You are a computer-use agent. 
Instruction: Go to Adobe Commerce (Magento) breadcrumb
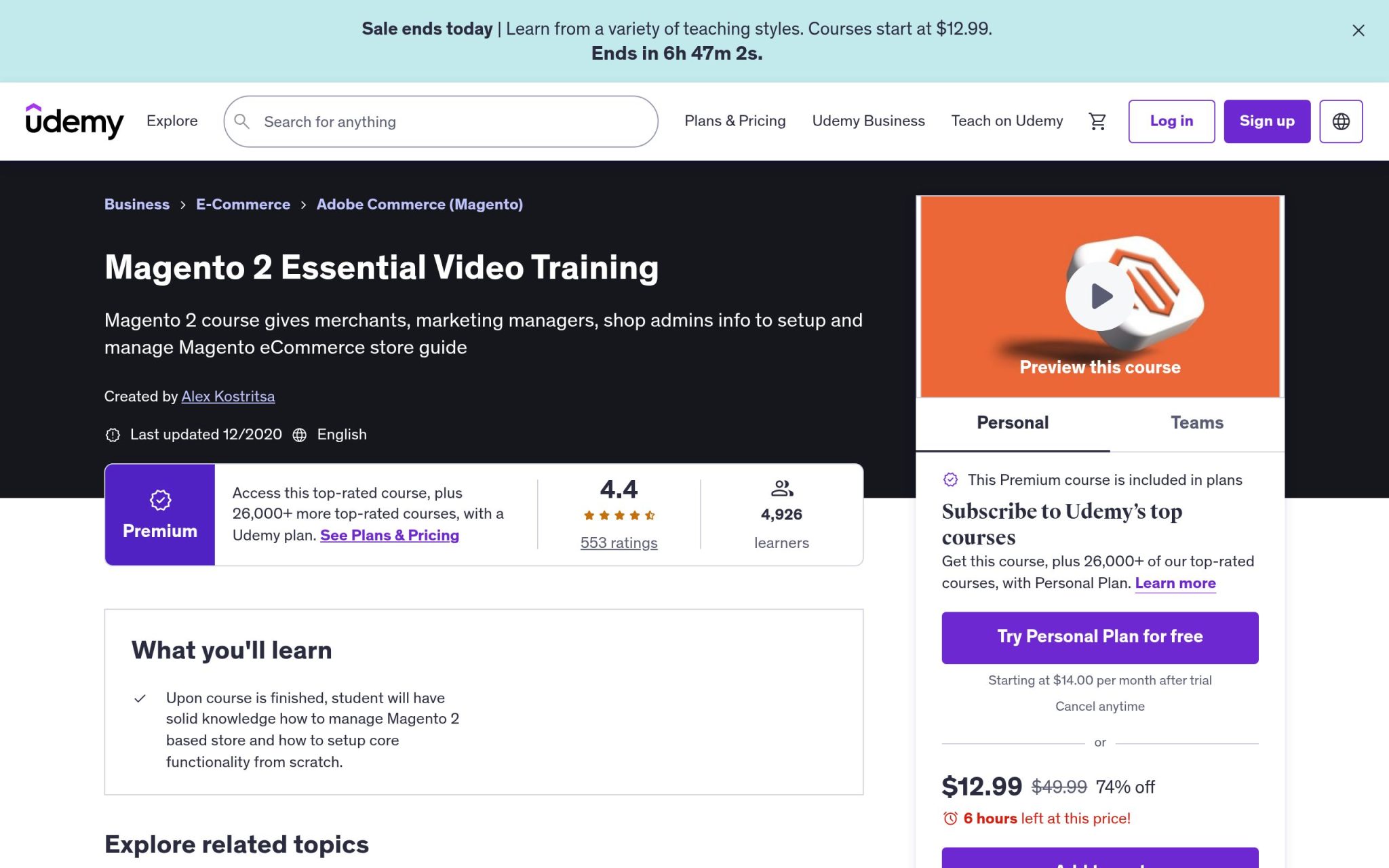click(420, 204)
